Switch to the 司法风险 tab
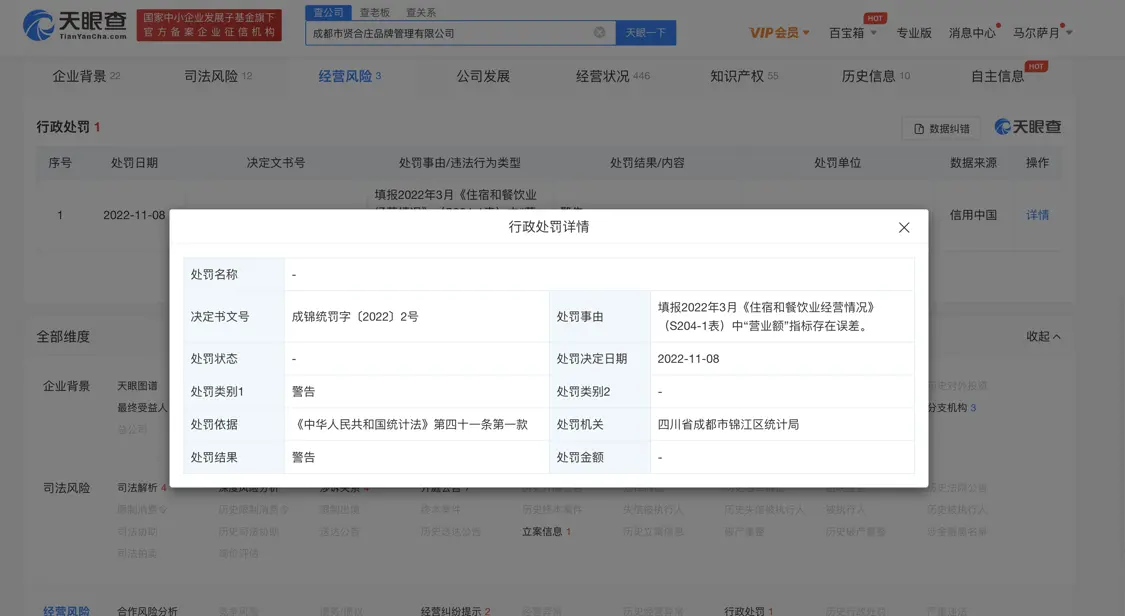This screenshot has width=1125, height=616. coord(218,76)
